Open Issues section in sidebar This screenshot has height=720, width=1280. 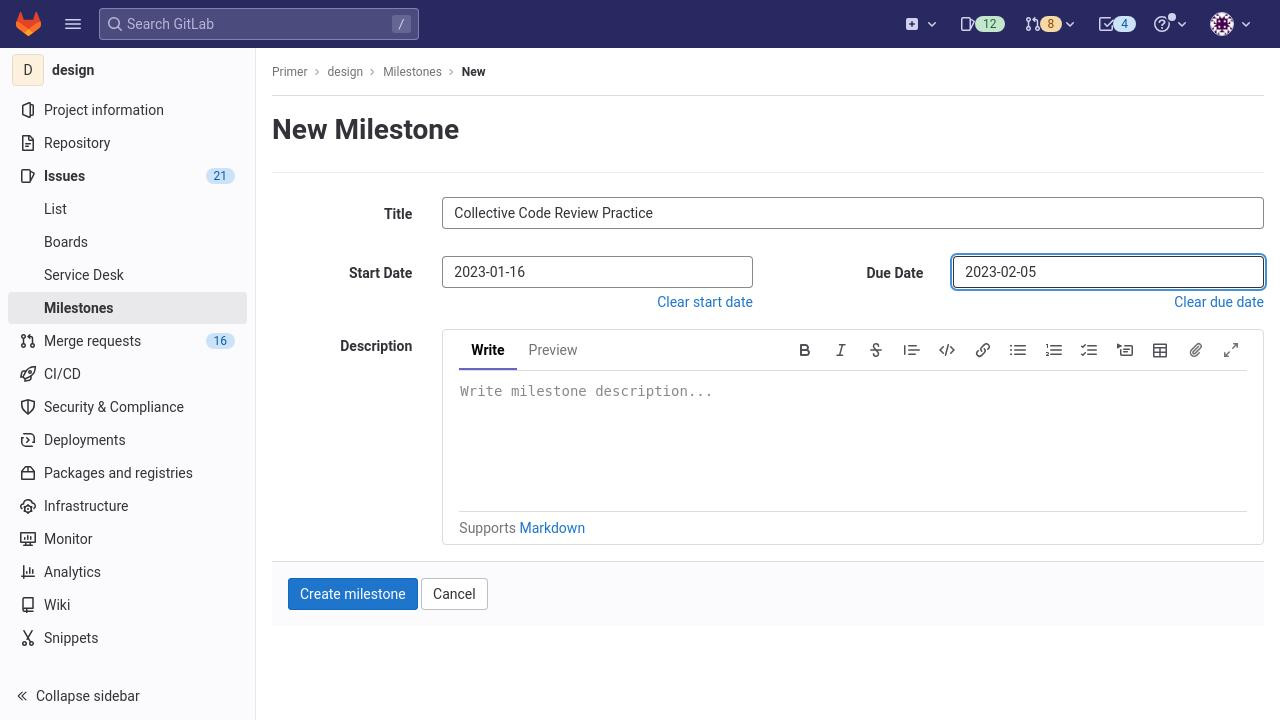127,176
